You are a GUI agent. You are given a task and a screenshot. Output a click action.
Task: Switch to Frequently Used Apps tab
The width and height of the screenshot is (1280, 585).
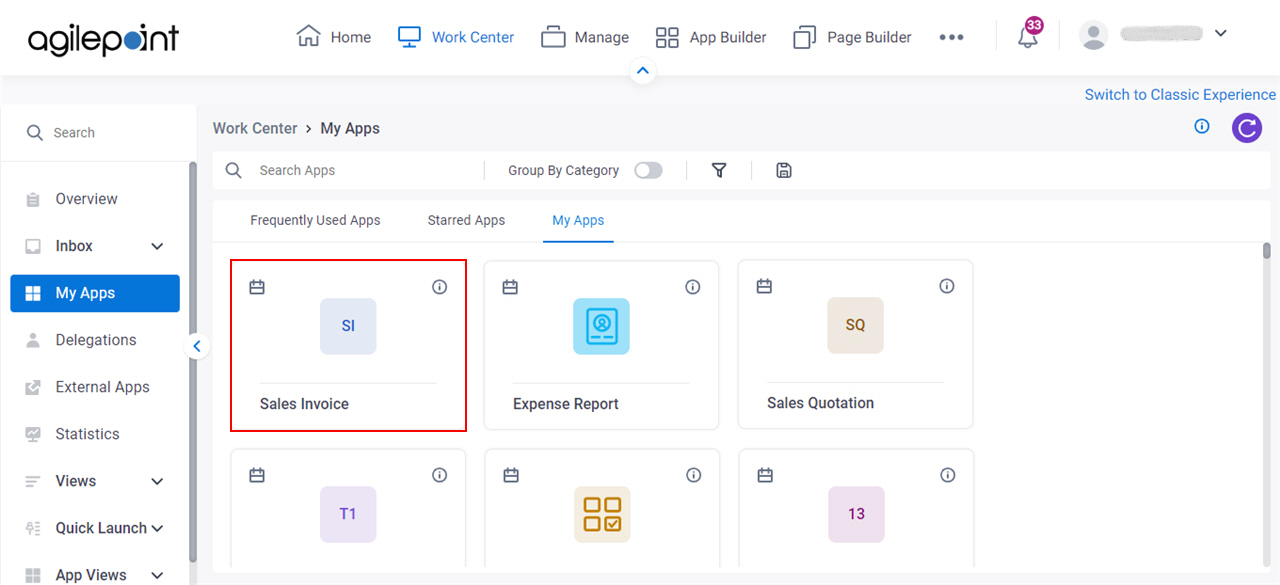tap(315, 220)
